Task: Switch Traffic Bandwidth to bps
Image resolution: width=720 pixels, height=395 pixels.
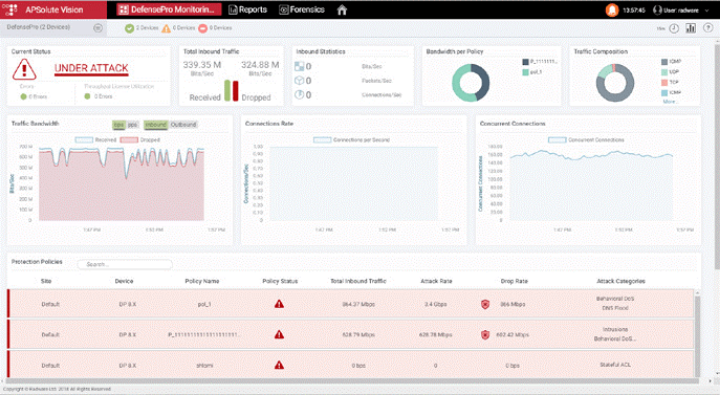Action: coord(119,124)
